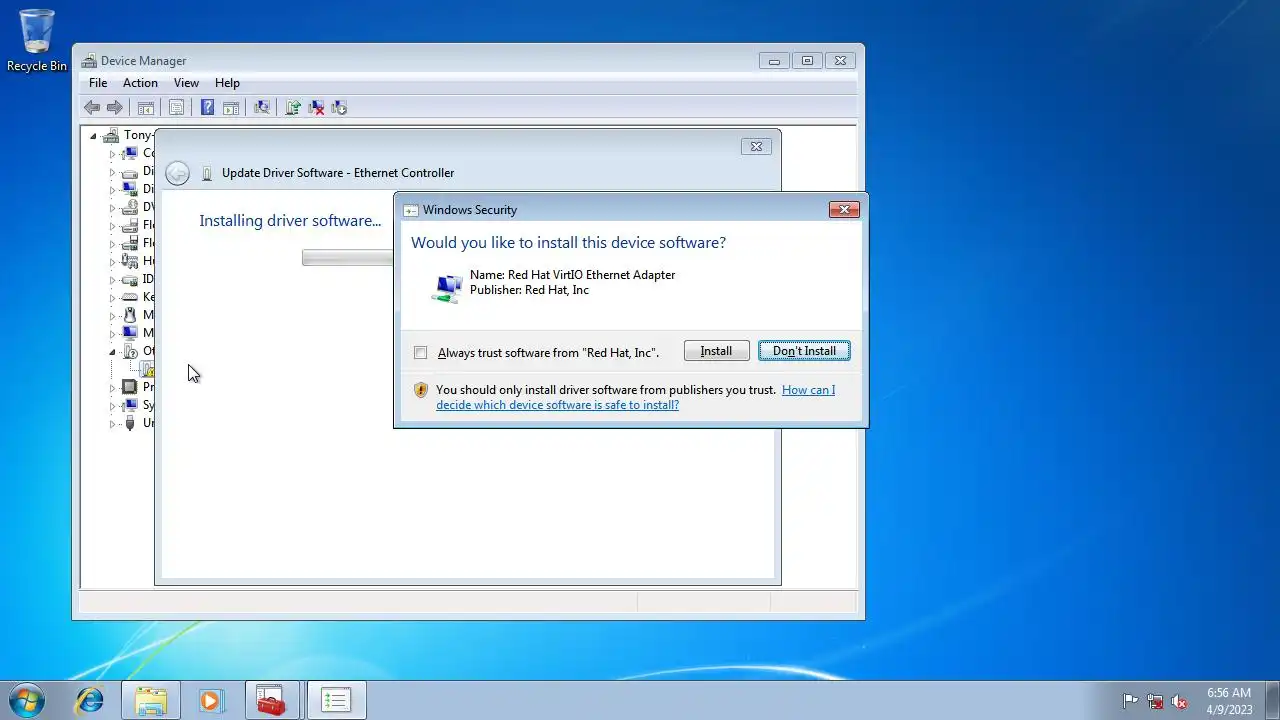1280x720 pixels.
Task: Expand the Processors tree node
Action: click(112, 388)
